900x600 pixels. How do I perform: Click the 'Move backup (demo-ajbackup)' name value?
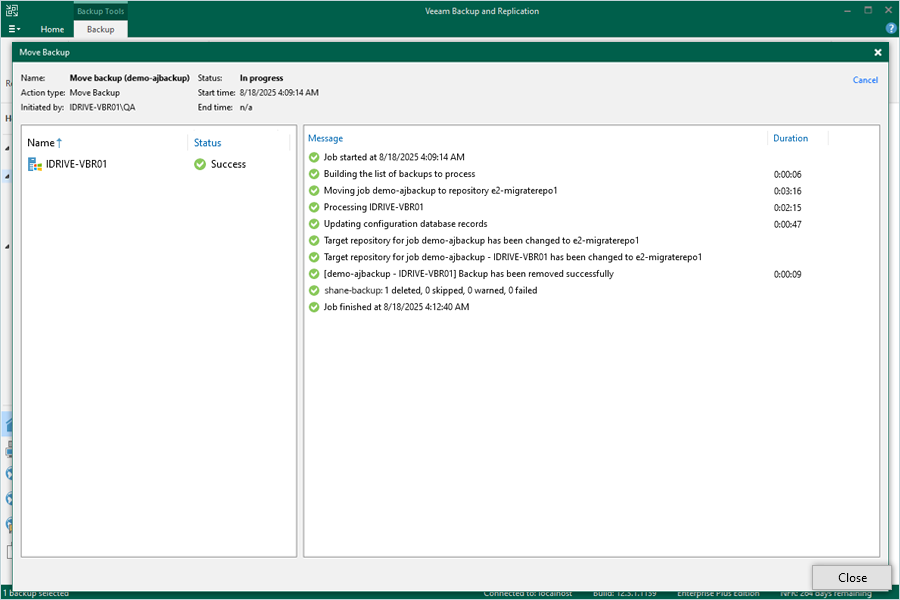(130, 78)
